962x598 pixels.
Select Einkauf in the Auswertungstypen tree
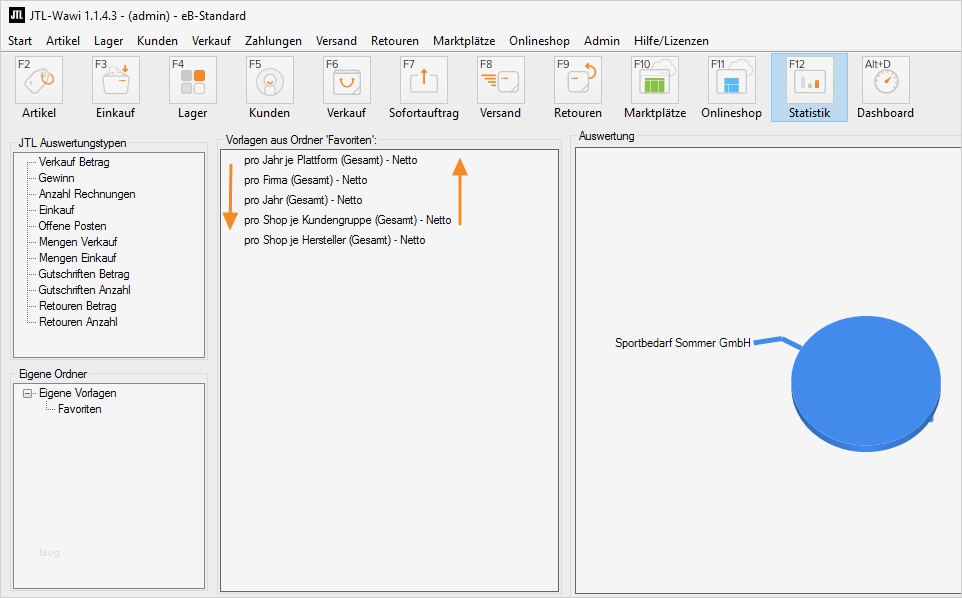pyautogui.click(x=56, y=210)
